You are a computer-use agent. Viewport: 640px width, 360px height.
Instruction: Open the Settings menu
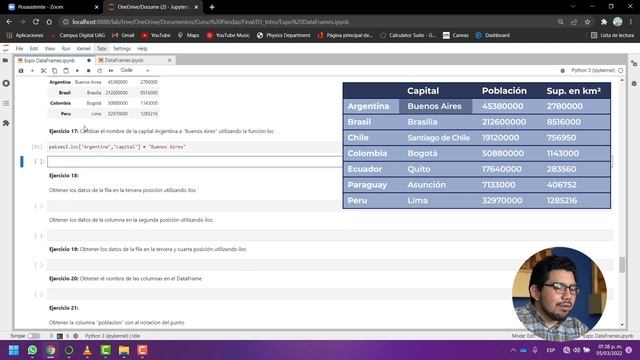click(122, 49)
